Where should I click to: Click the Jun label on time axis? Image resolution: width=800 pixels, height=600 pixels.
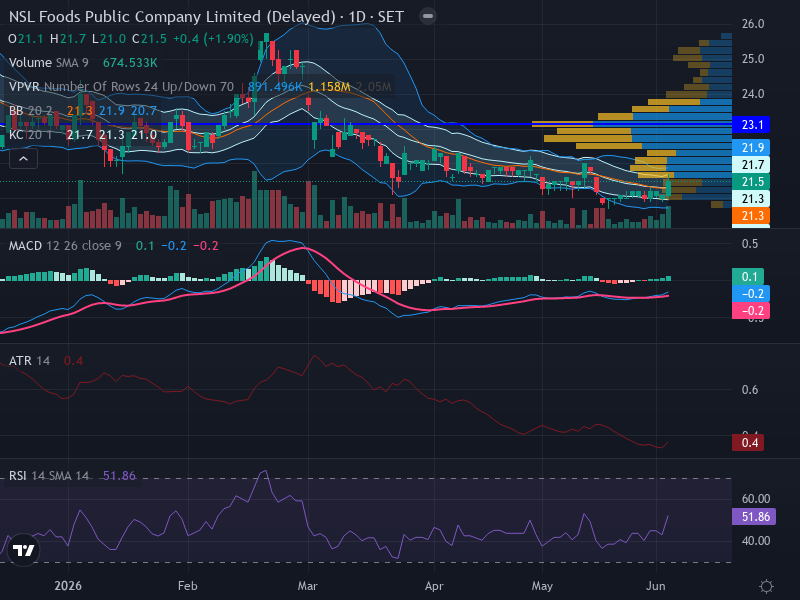point(656,586)
